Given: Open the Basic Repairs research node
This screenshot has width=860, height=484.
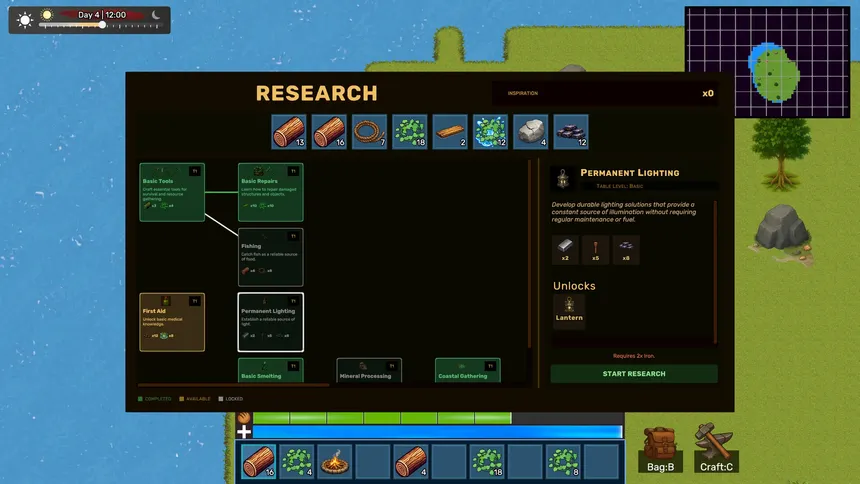Looking at the screenshot, I should (270, 192).
